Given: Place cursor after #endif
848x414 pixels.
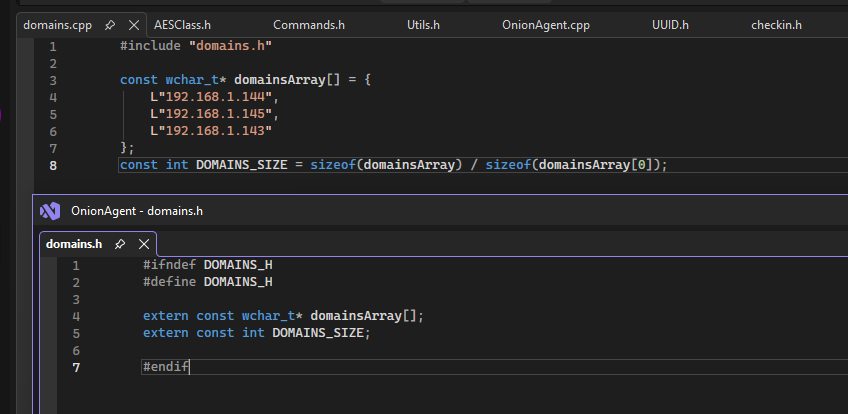Looking at the screenshot, I should 190,368.
